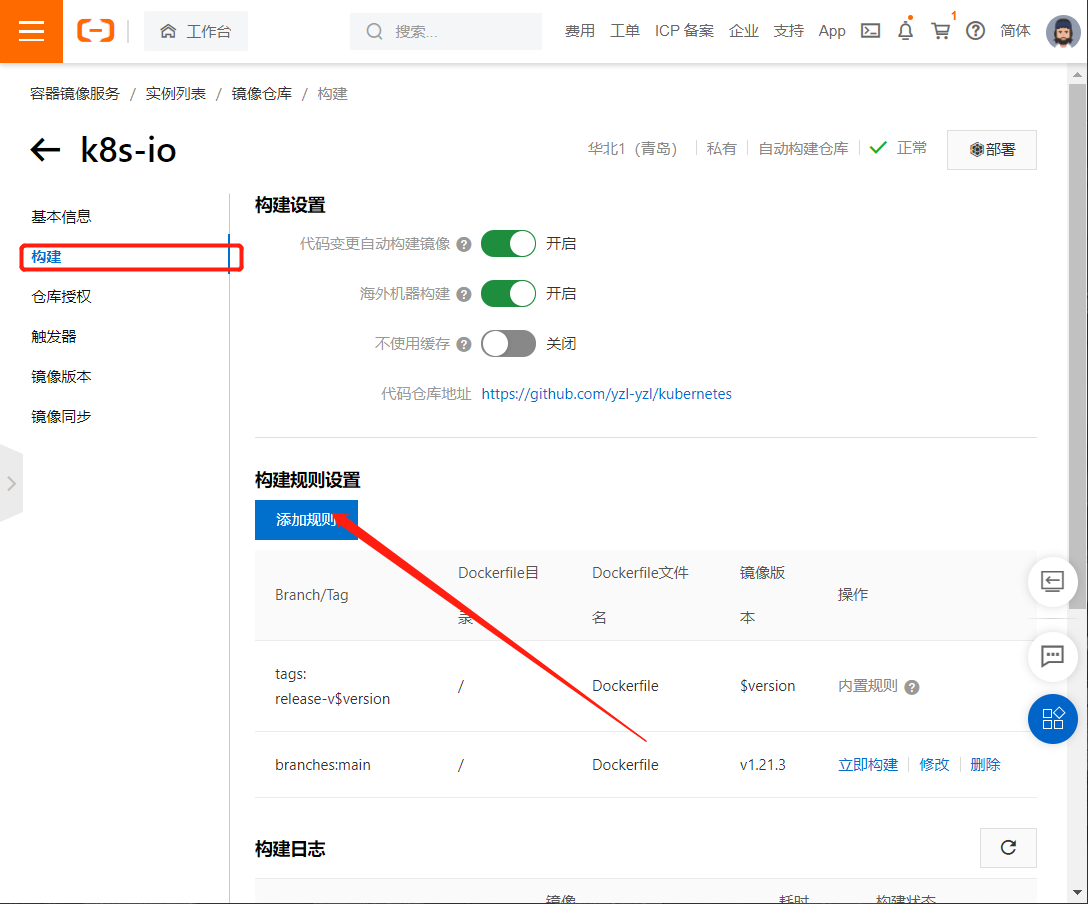Open the hamburger navigation menu
Image resolution: width=1088 pixels, height=904 pixels.
(x=31, y=31)
